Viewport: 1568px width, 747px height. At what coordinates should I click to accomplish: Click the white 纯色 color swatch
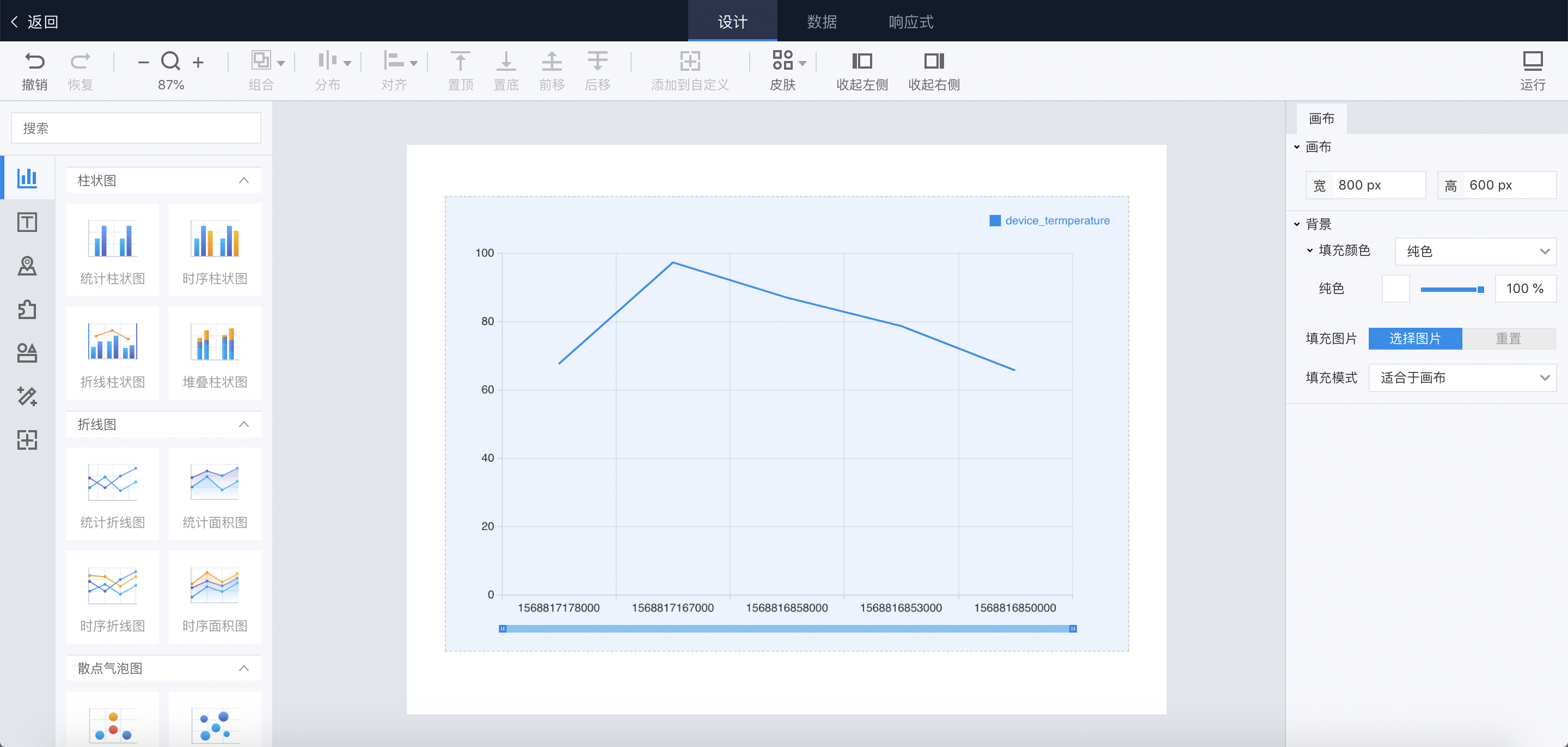1396,289
